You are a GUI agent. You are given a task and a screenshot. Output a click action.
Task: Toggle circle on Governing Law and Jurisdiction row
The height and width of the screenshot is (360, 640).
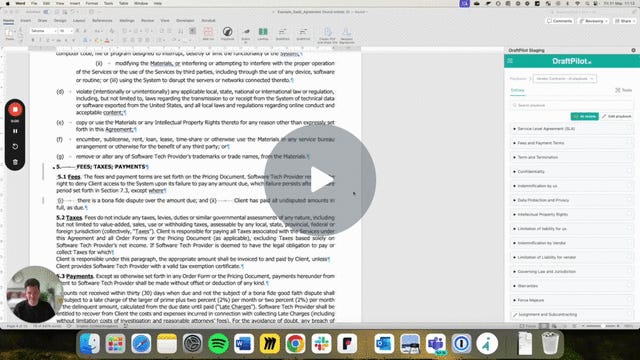tap(629, 271)
